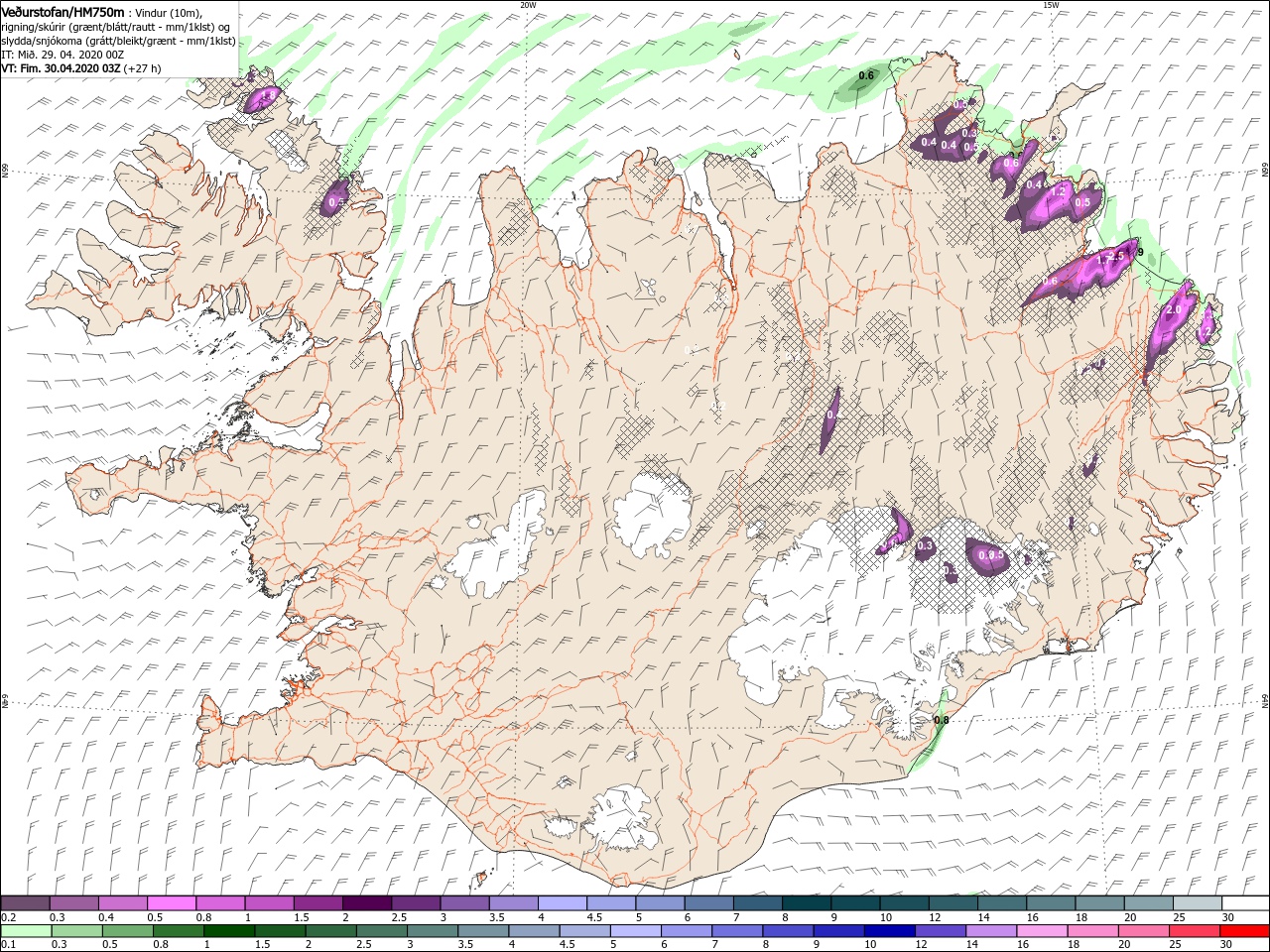Click the 15W longitude label
The height and width of the screenshot is (952, 1270).
[x=1051, y=5]
